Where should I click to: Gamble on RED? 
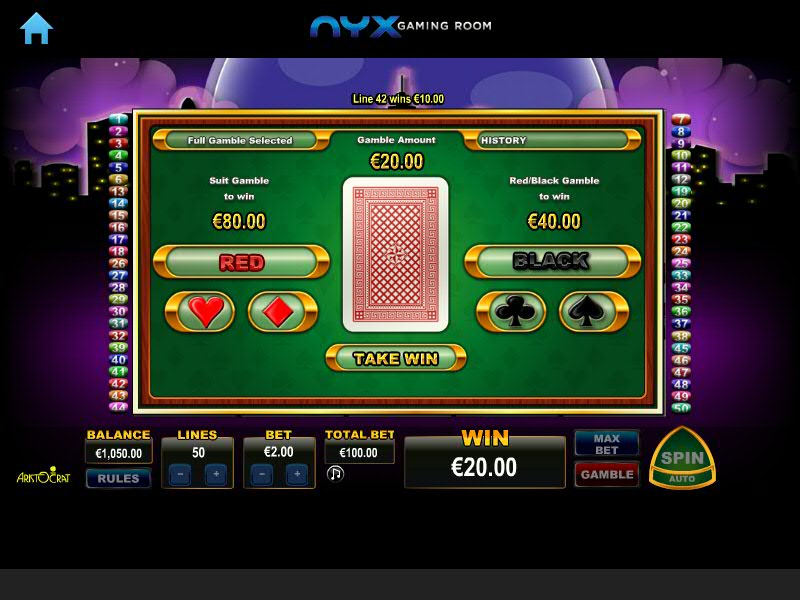pyautogui.click(x=241, y=262)
